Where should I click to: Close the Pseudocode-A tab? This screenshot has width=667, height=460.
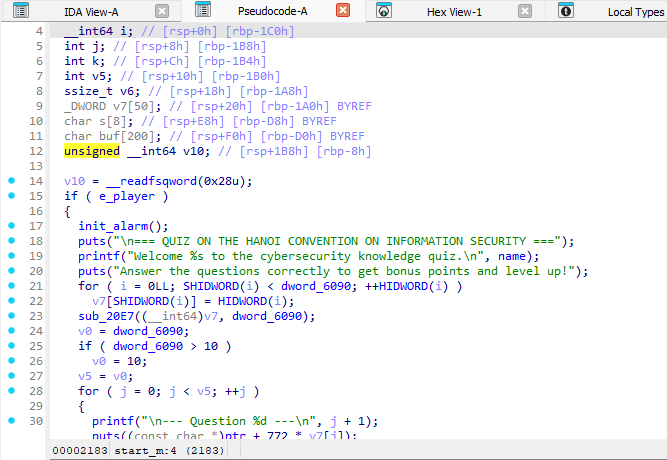click(343, 11)
